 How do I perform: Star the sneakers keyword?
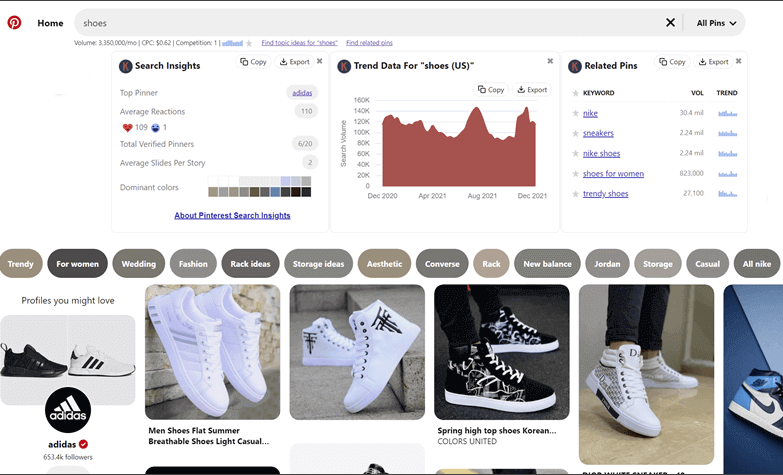click(575, 133)
